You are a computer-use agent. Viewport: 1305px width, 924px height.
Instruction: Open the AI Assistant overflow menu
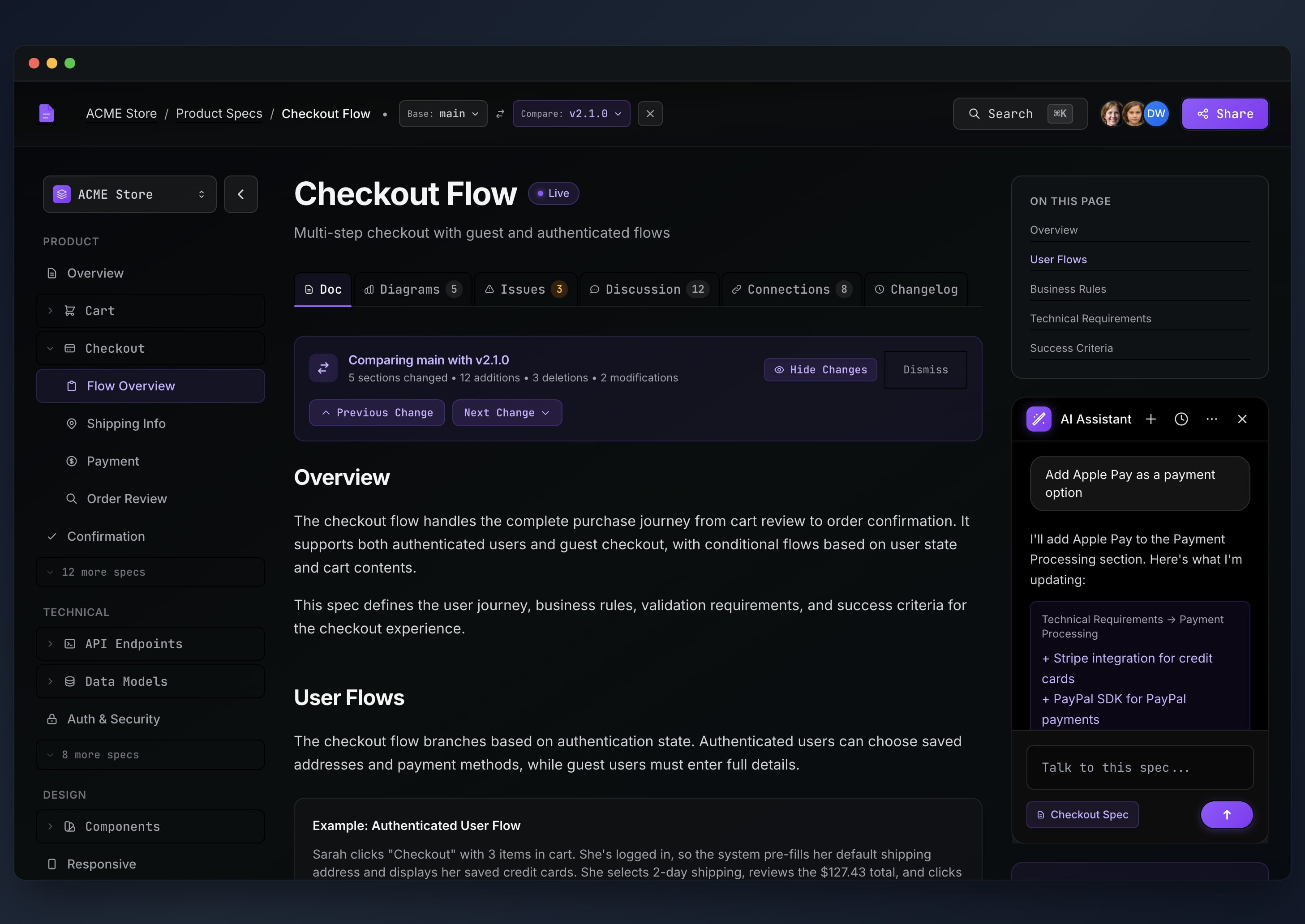click(x=1212, y=419)
